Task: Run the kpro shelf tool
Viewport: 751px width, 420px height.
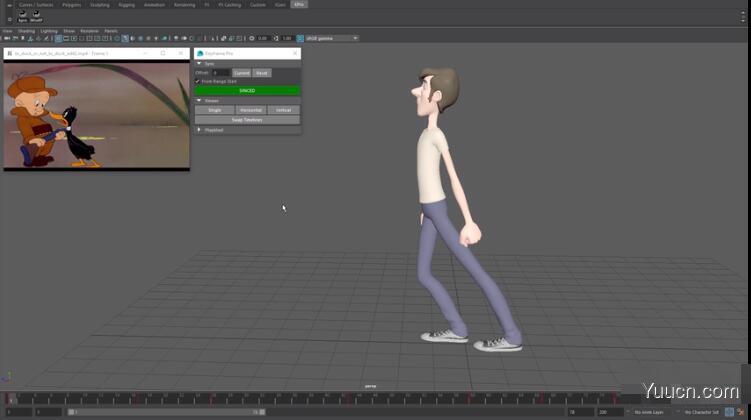Action: pyautogui.click(x=23, y=16)
